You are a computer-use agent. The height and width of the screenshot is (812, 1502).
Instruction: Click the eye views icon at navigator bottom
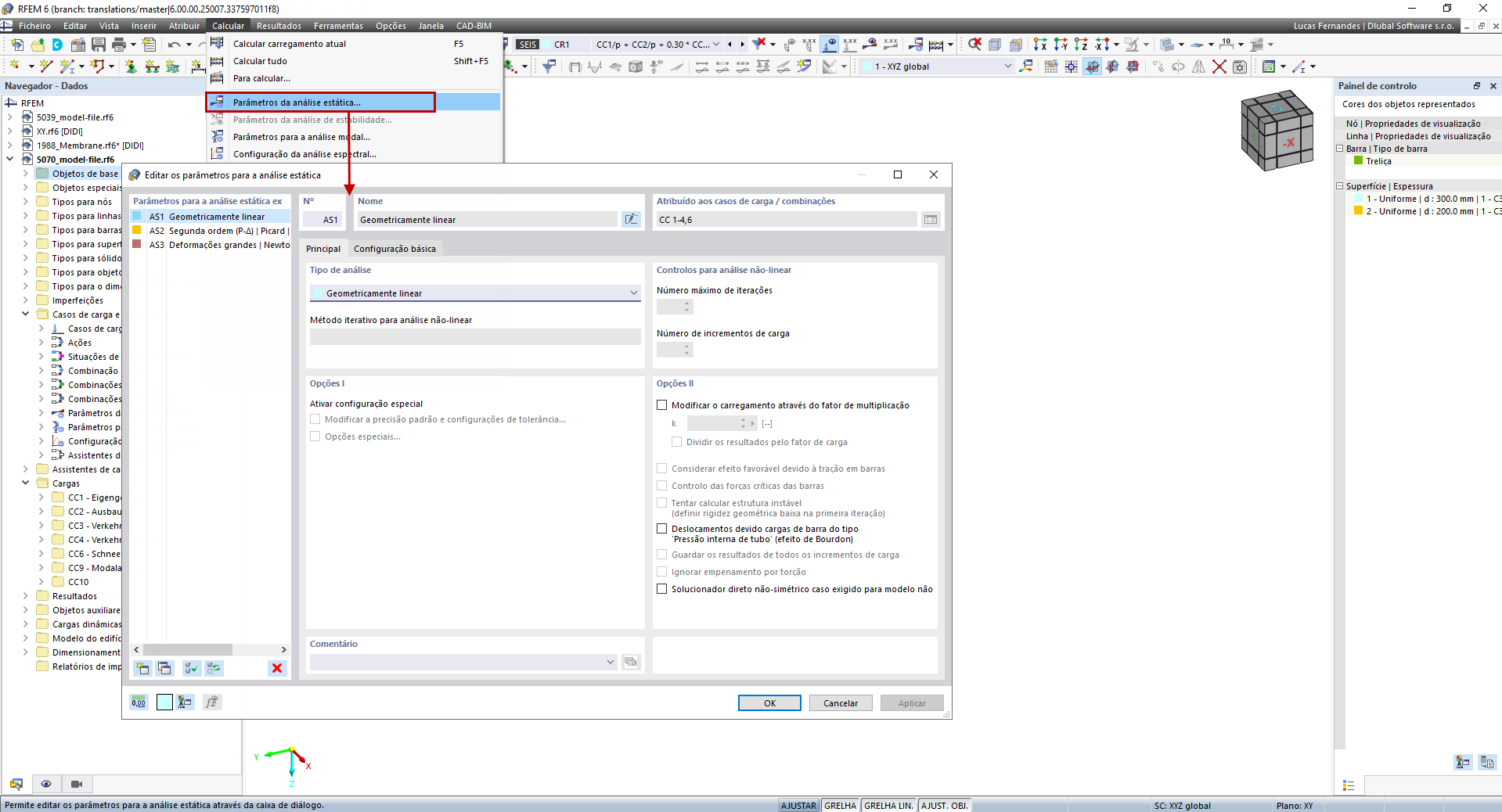pyautogui.click(x=46, y=784)
